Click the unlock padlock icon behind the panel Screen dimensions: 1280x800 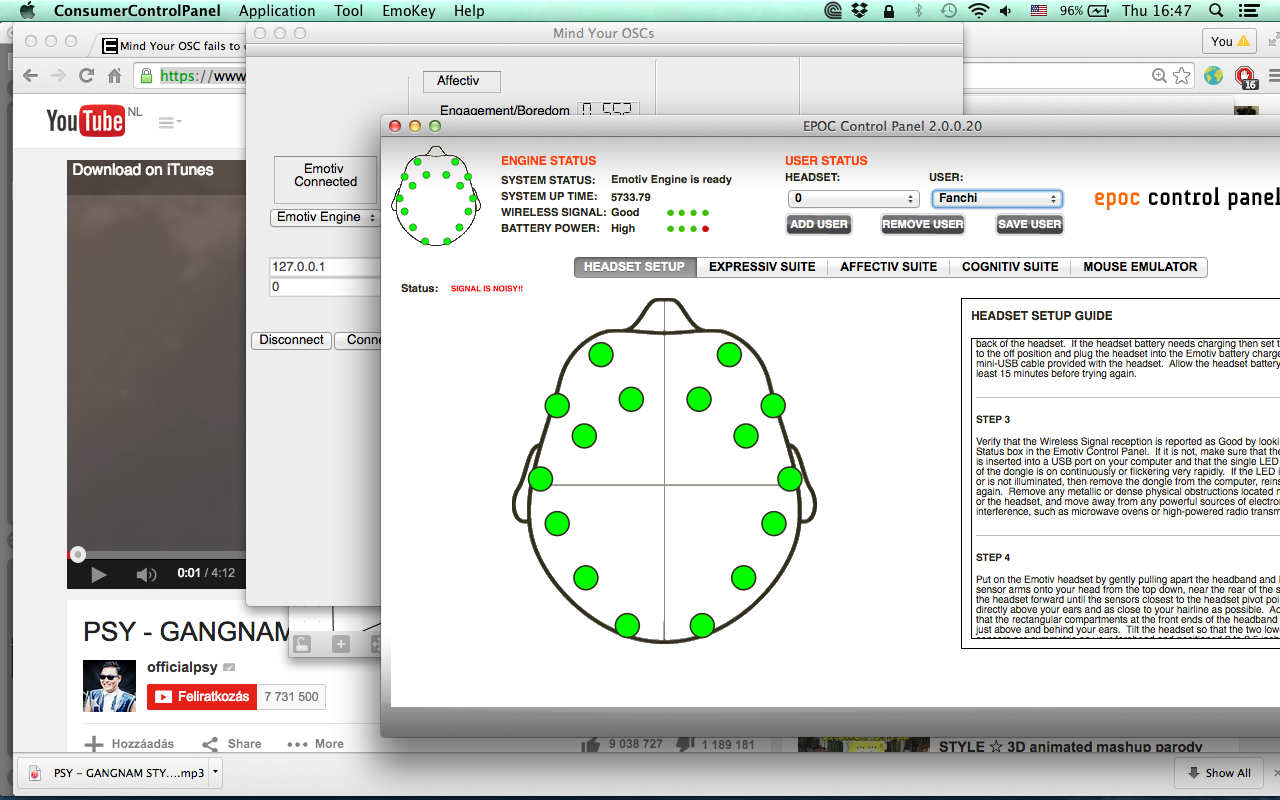(x=303, y=644)
